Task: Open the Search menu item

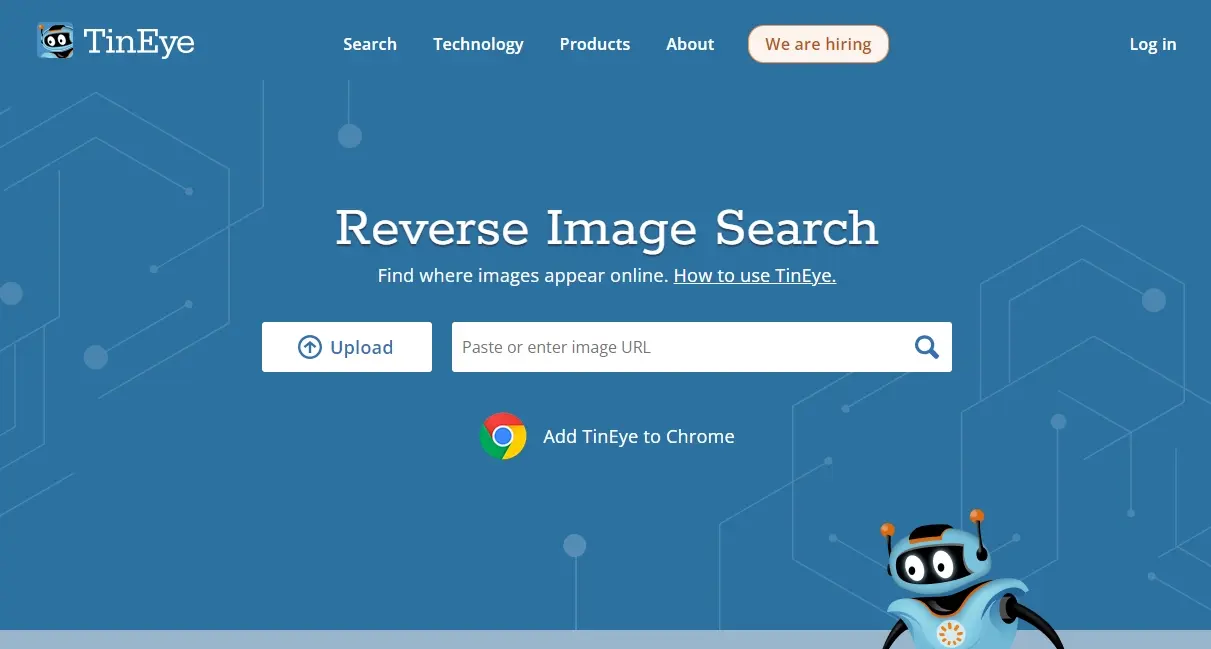Action: click(x=369, y=44)
